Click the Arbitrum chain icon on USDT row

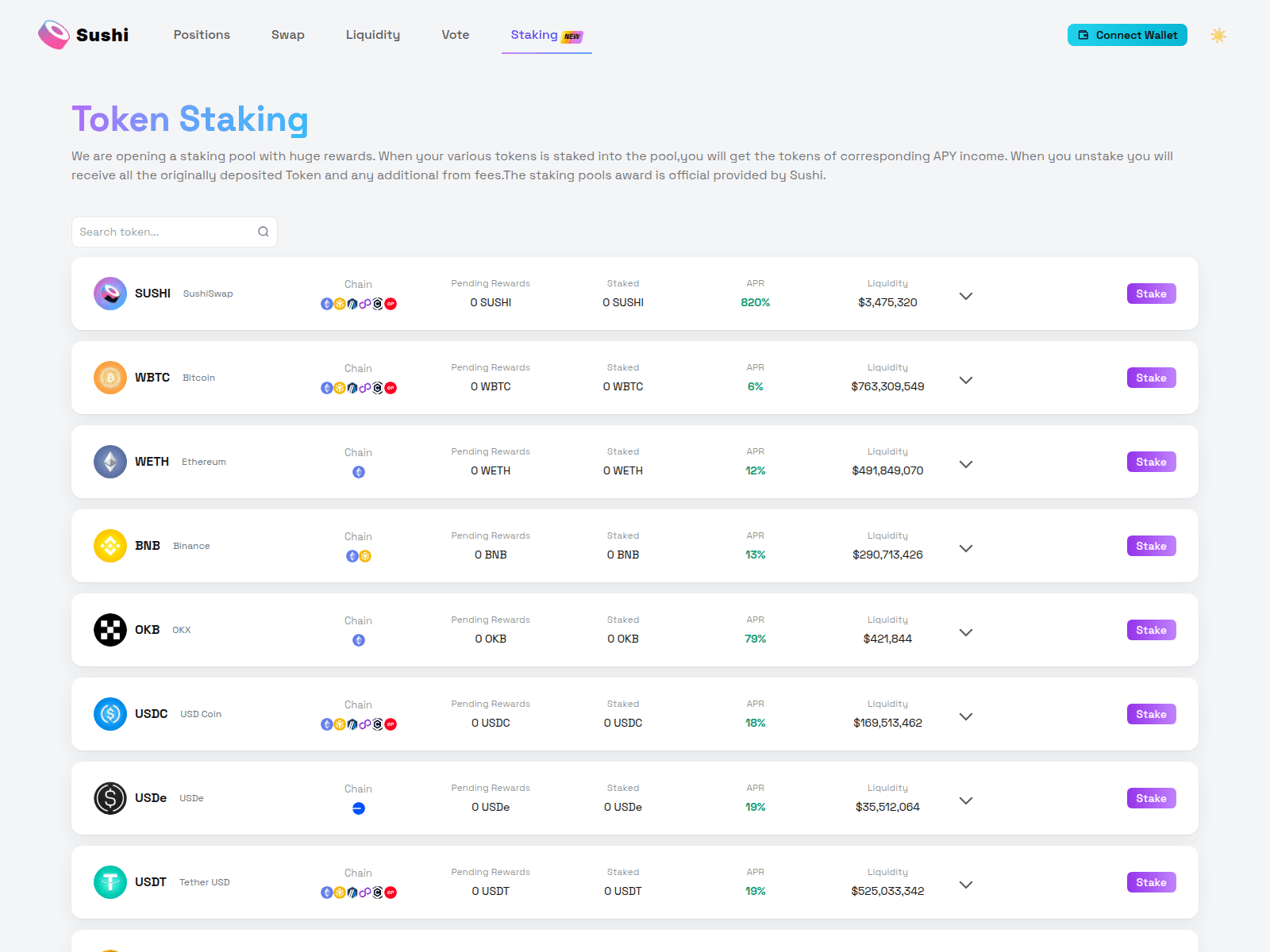(352, 891)
